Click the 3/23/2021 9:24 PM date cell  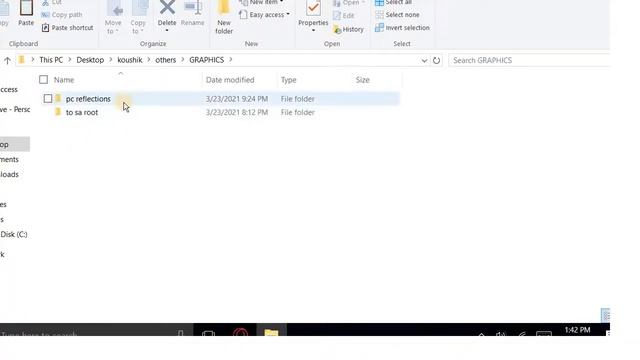(x=237, y=99)
